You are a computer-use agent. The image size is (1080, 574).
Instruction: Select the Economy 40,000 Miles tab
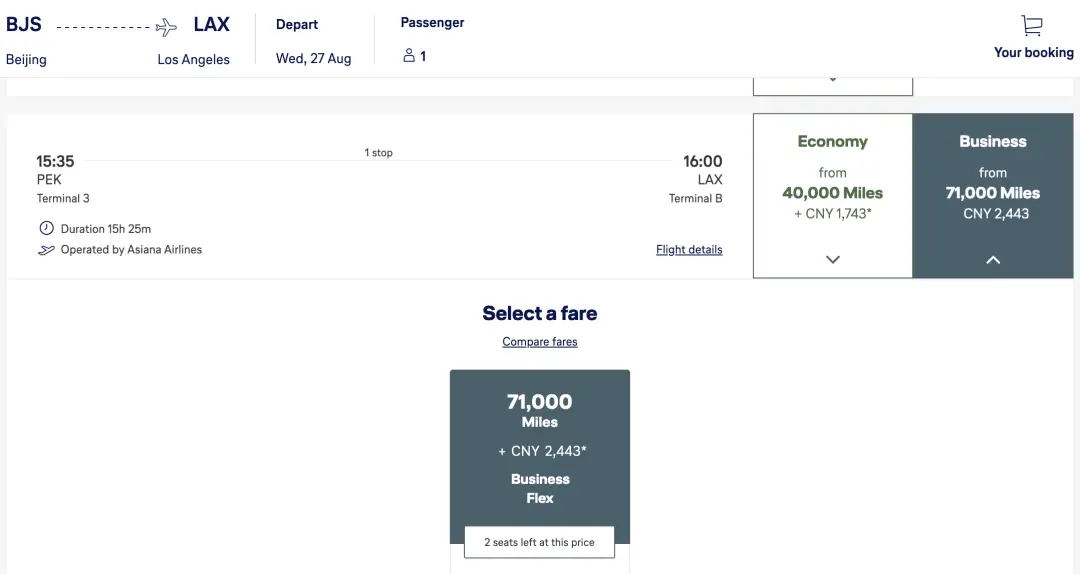tap(832, 192)
